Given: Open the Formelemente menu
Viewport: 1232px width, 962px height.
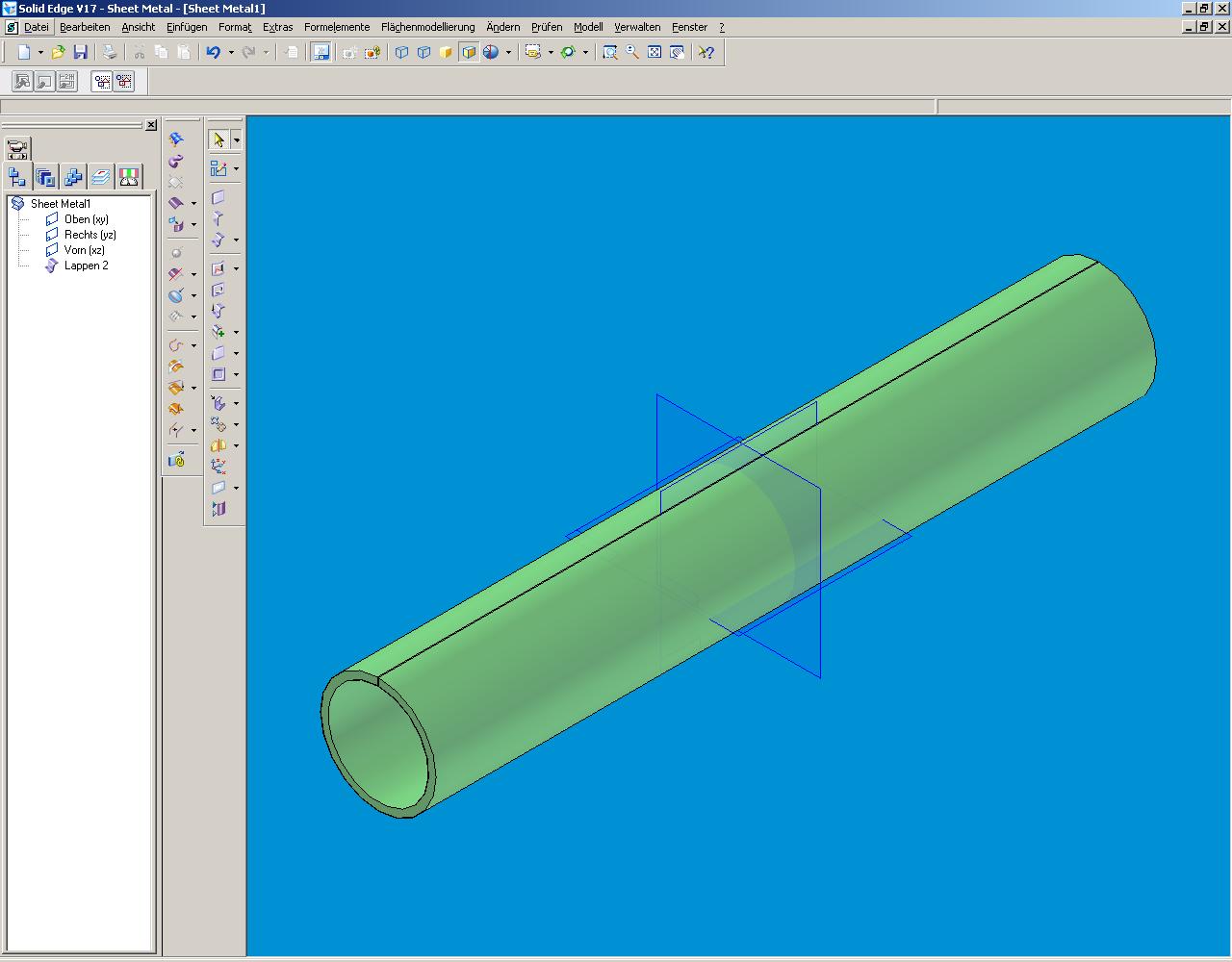Looking at the screenshot, I should click(337, 27).
